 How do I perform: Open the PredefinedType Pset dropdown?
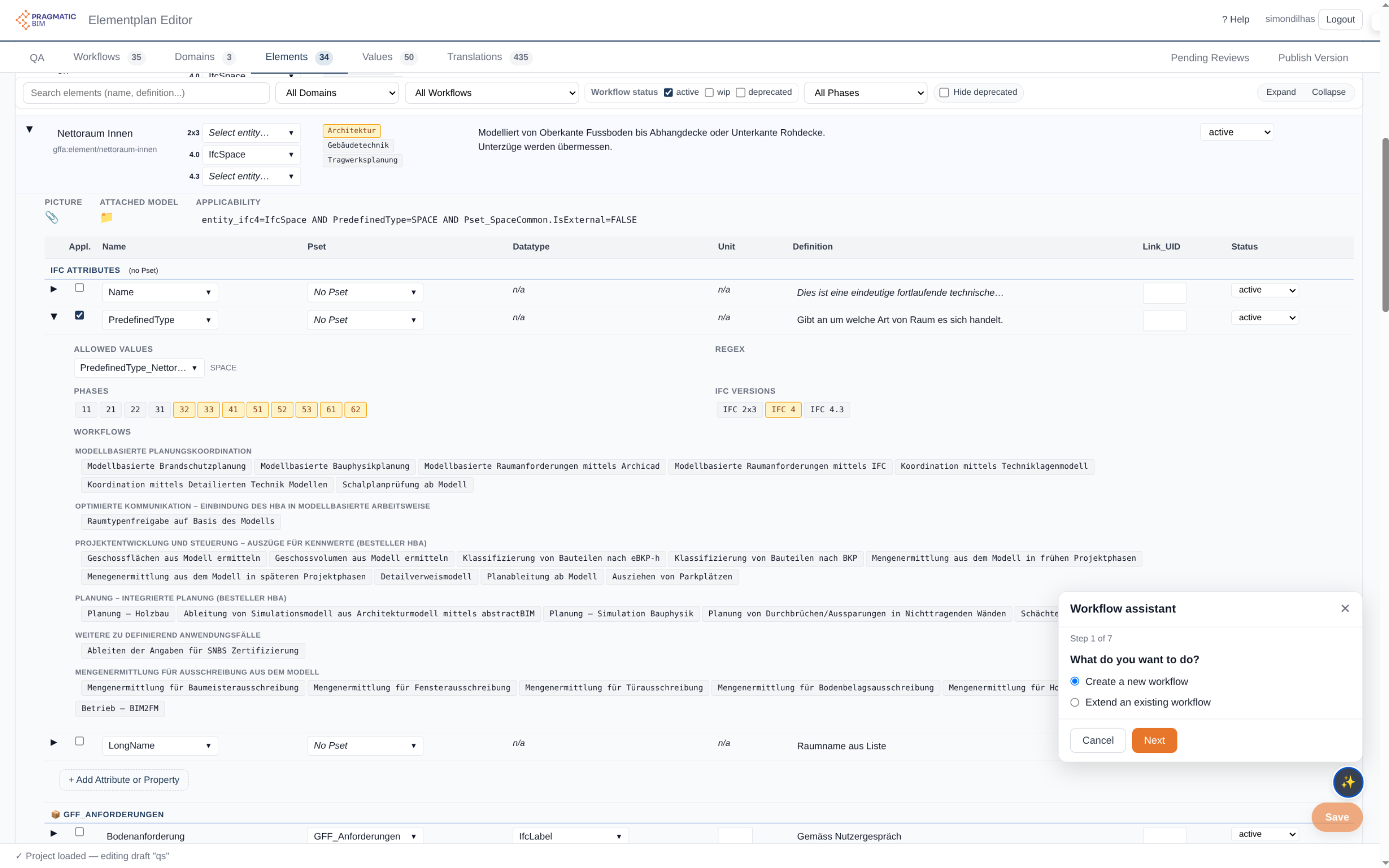(x=365, y=320)
